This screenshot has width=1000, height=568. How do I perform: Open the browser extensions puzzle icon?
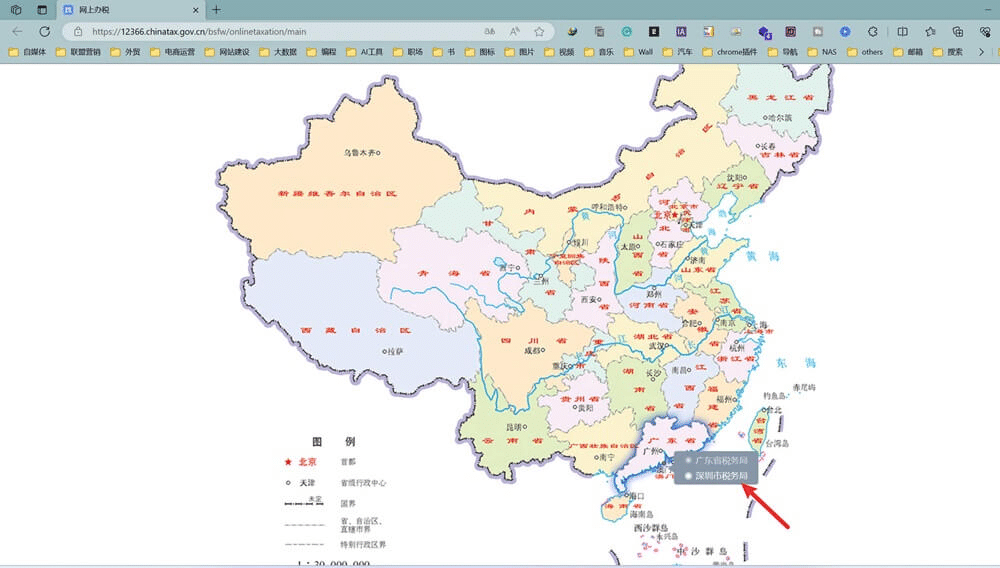point(872,31)
